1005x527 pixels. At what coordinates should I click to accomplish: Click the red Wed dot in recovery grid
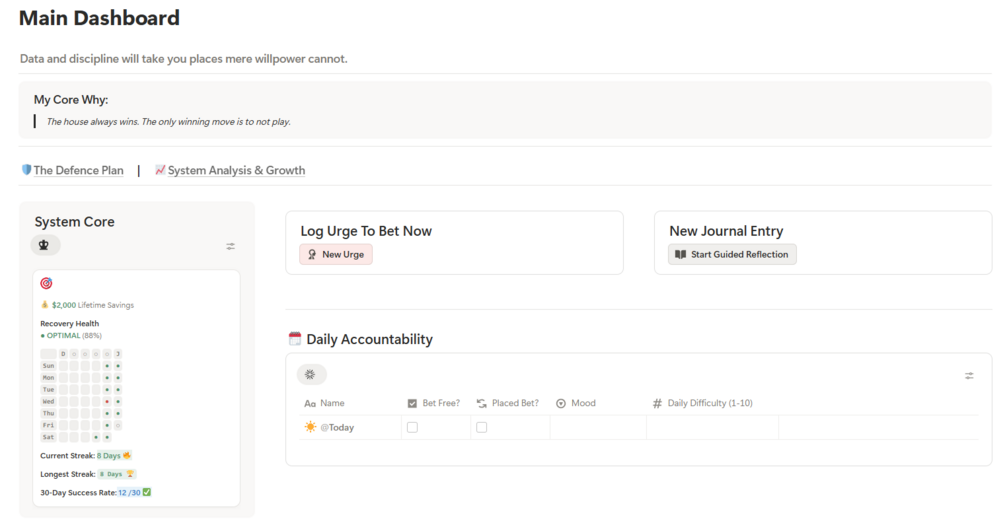point(107,401)
